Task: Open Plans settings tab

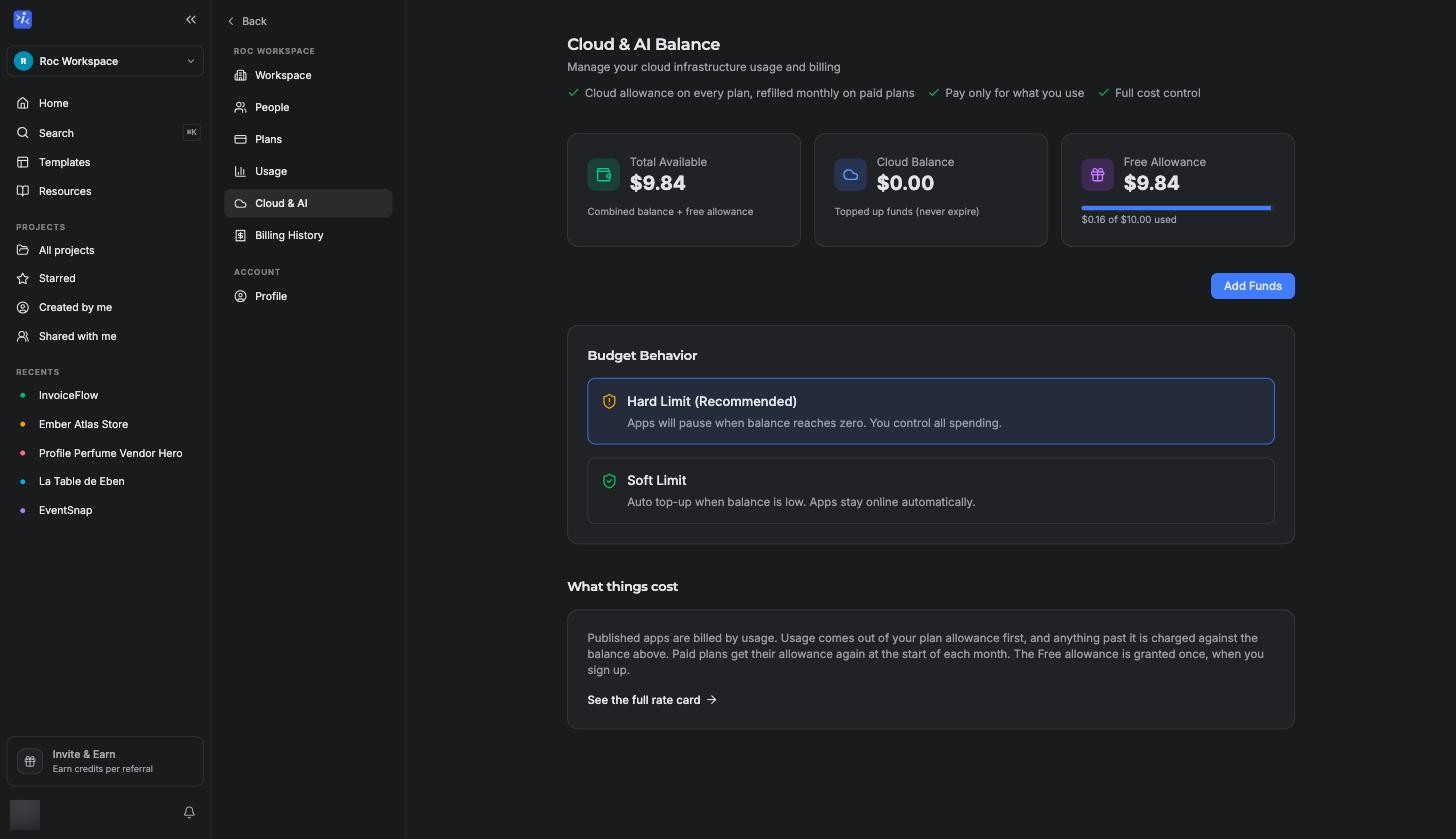Action: [308, 139]
